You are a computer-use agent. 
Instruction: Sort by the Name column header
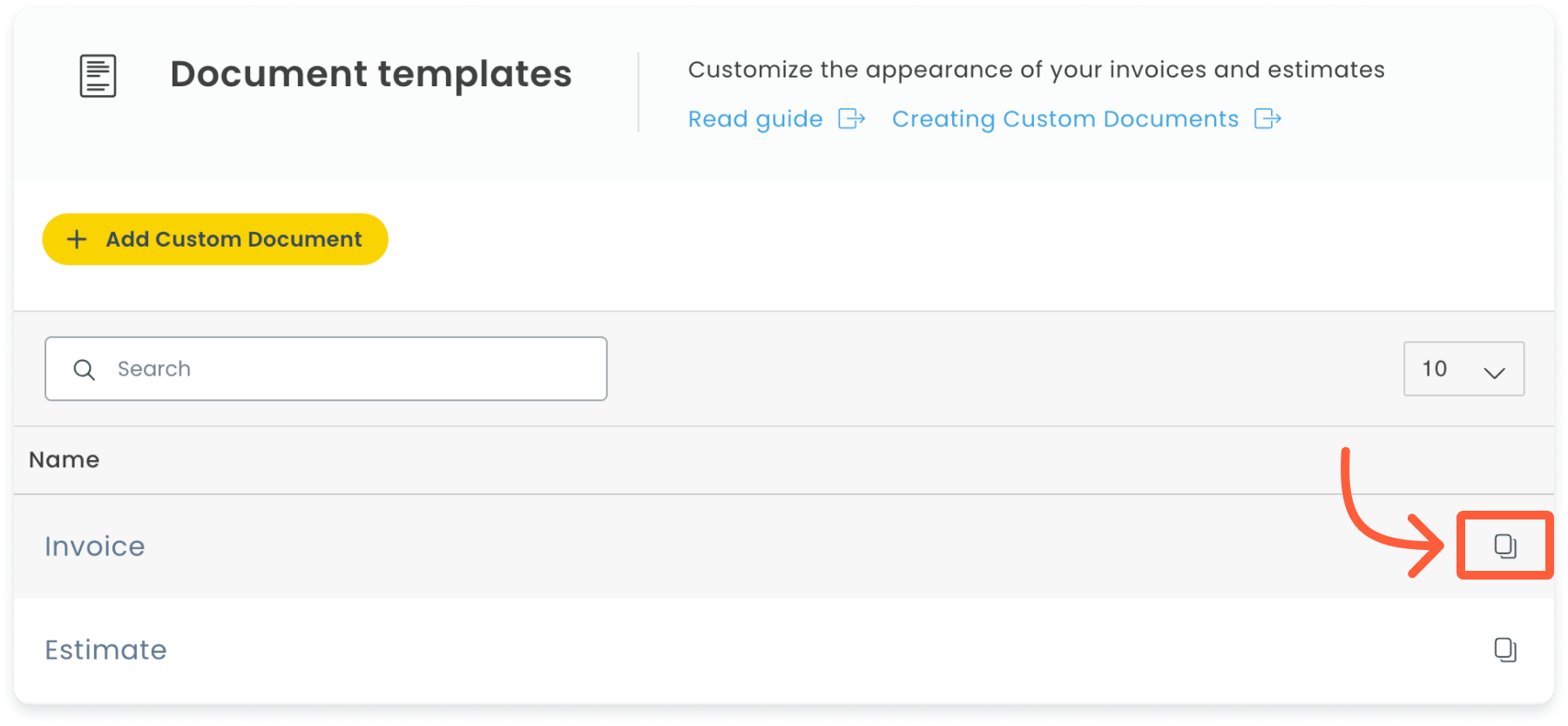tap(64, 459)
